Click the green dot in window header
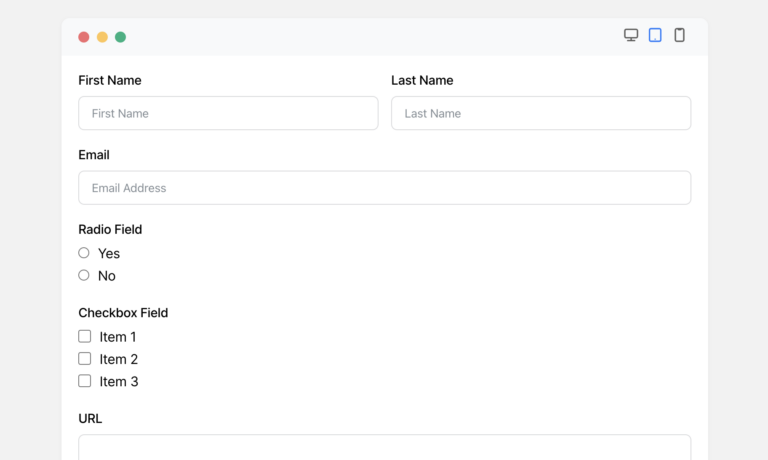The height and width of the screenshot is (460, 768). (x=120, y=37)
